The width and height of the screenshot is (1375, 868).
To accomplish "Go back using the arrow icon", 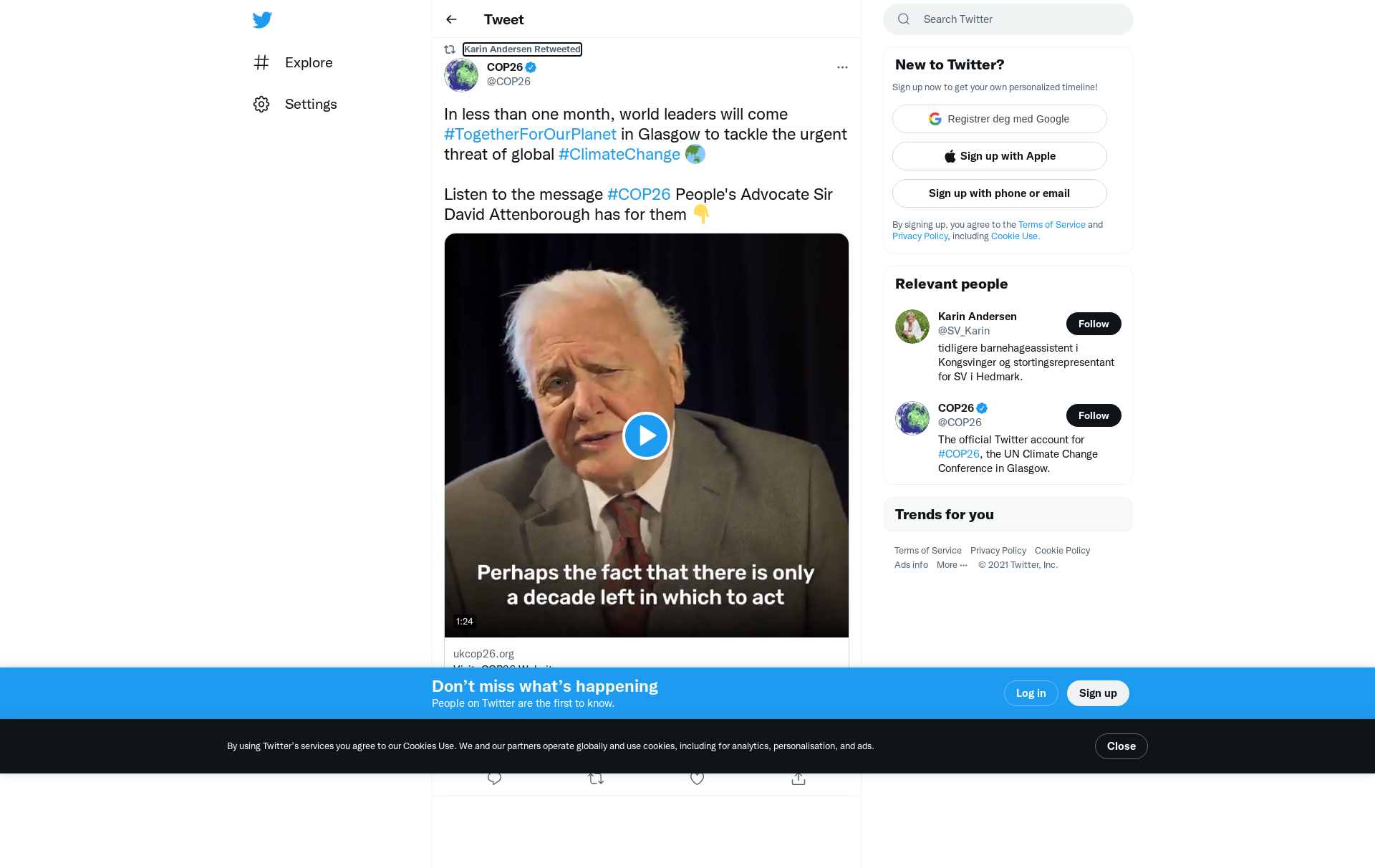I will 451,19.
